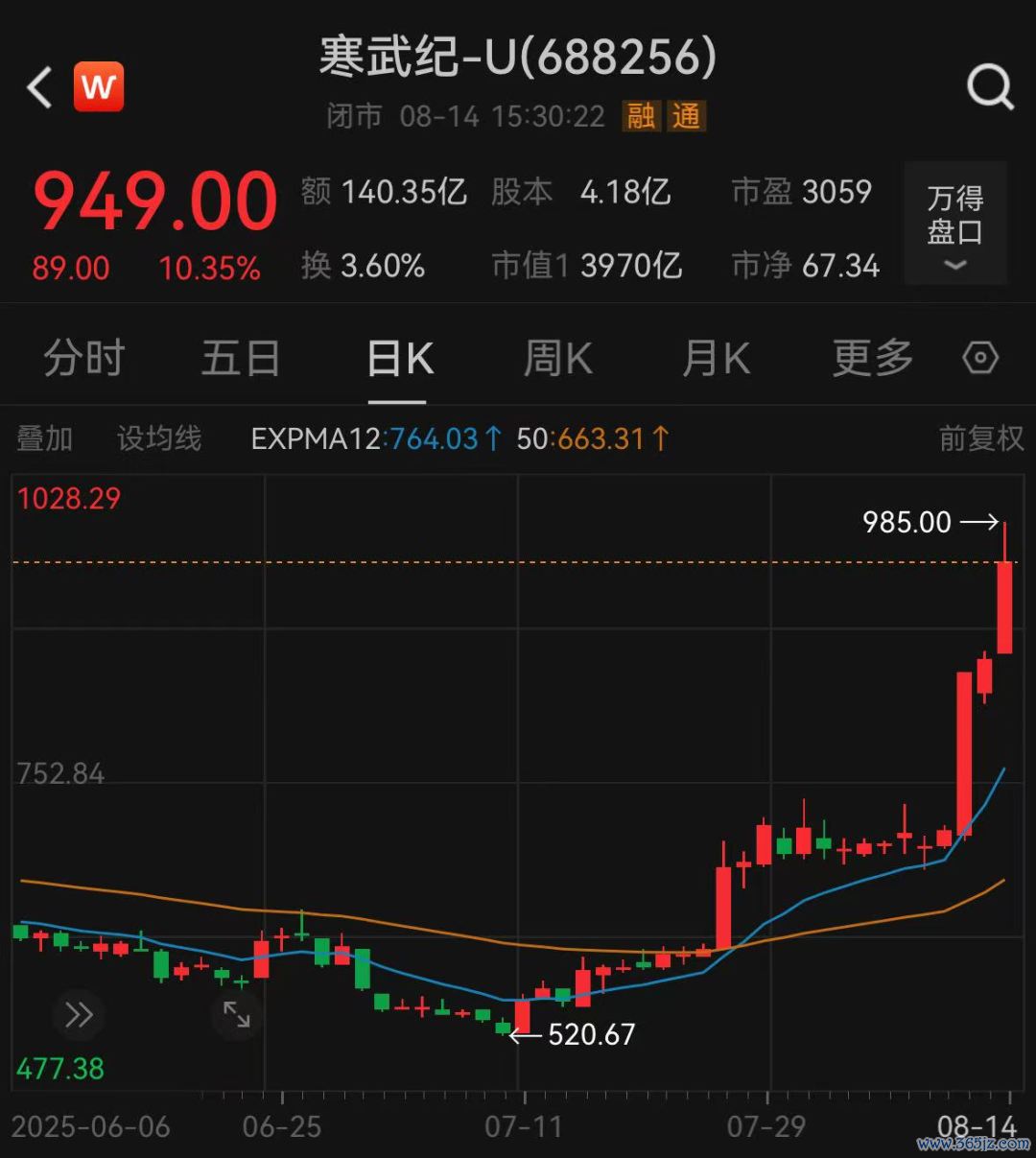Image resolution: width=1036 pixels, height=1158 pixels.
Task: Open the red W Wind logo
Action: [x=99, y=86]
